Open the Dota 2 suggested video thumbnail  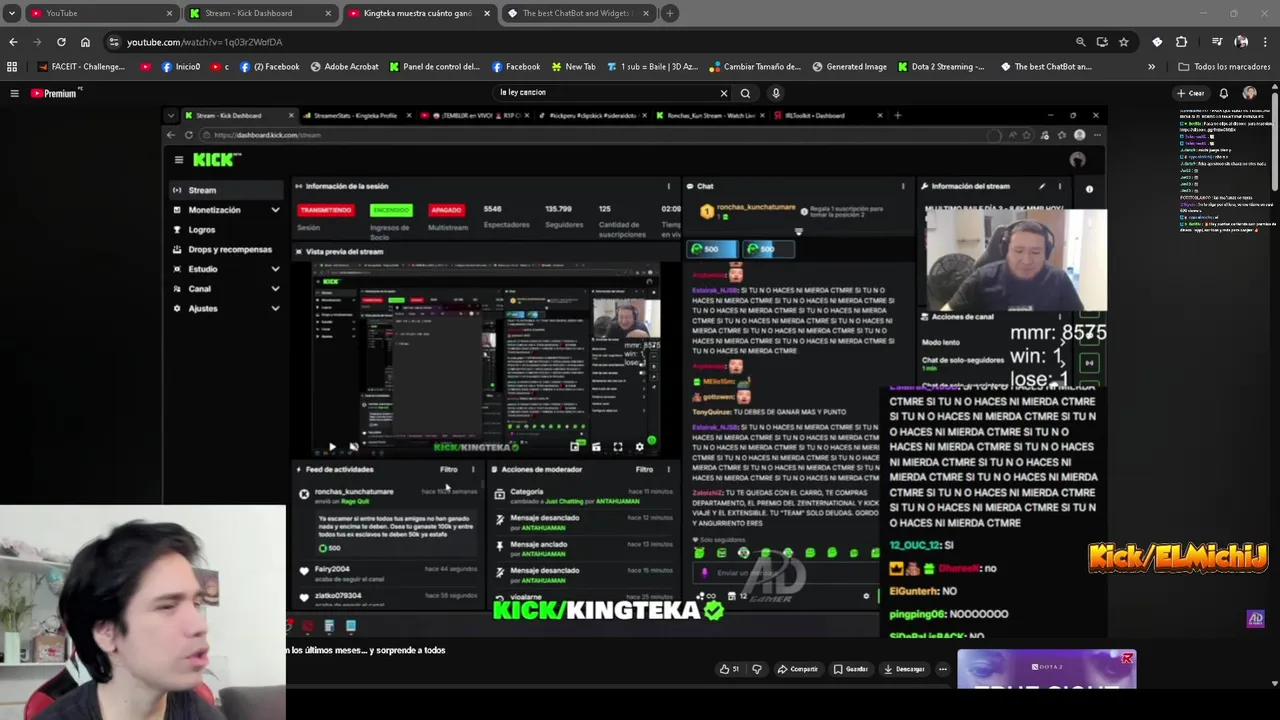[1046, 669]
